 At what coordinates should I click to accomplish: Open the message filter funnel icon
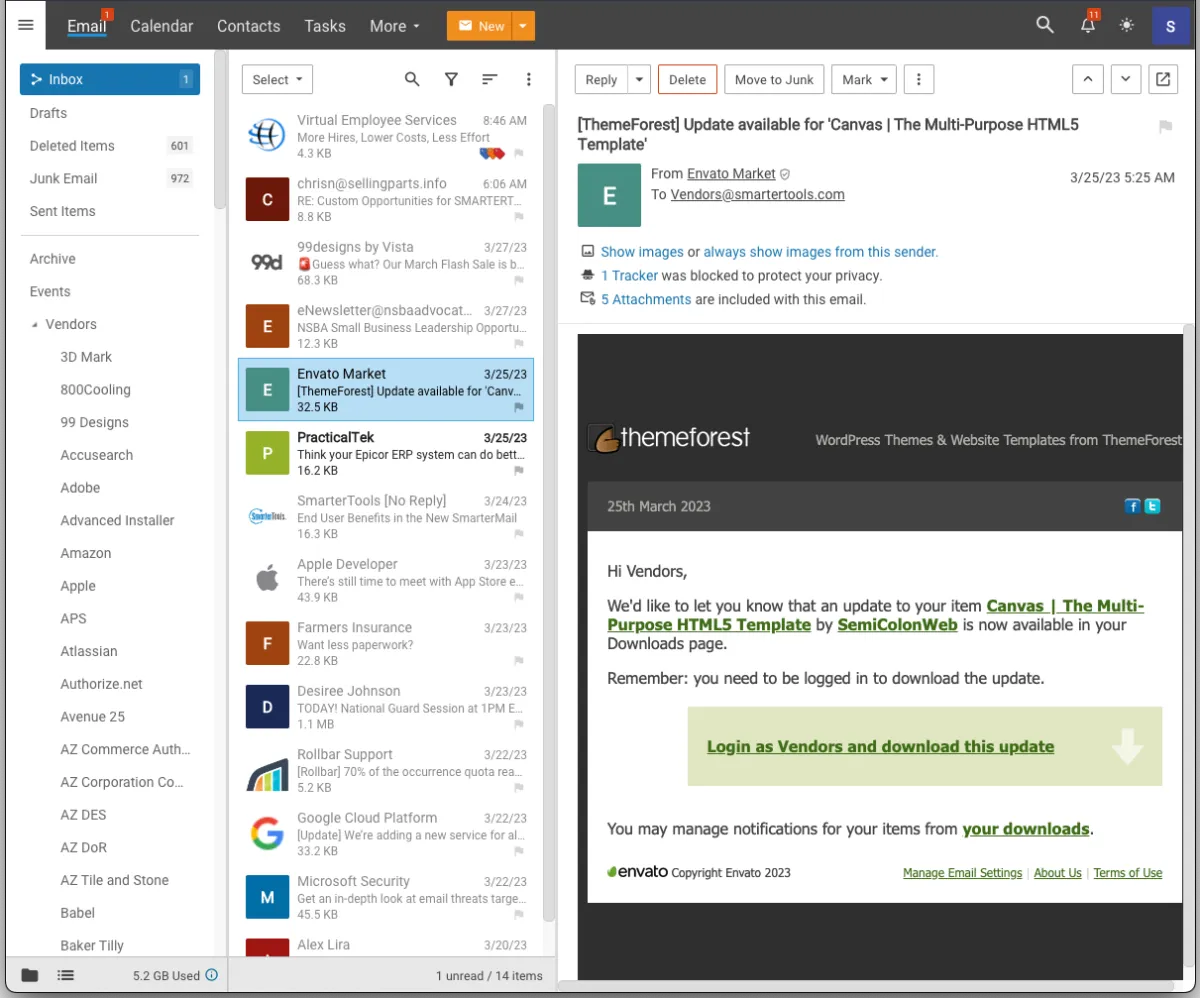point(451,80)
